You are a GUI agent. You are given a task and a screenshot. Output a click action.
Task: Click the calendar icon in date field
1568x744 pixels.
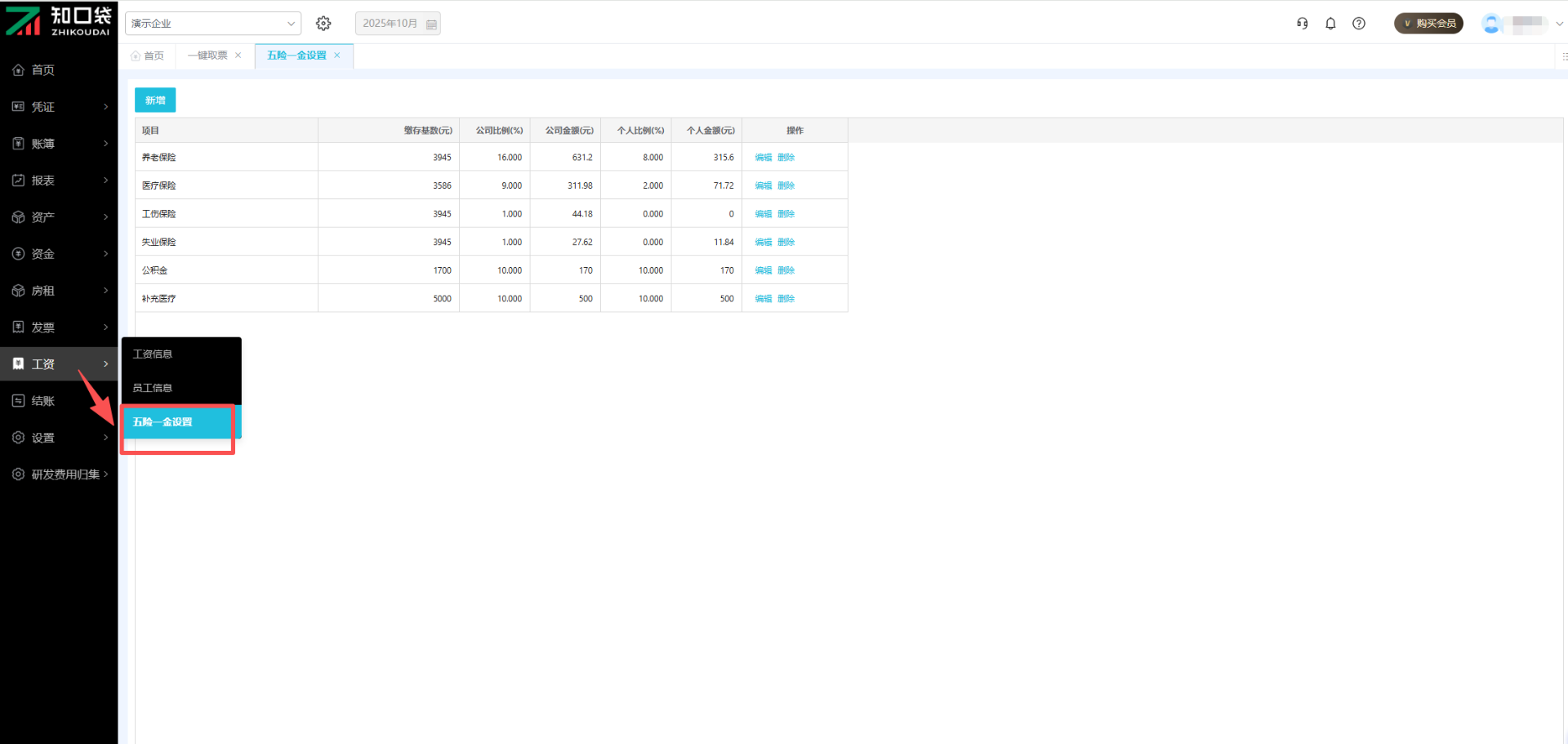point(431,25)
